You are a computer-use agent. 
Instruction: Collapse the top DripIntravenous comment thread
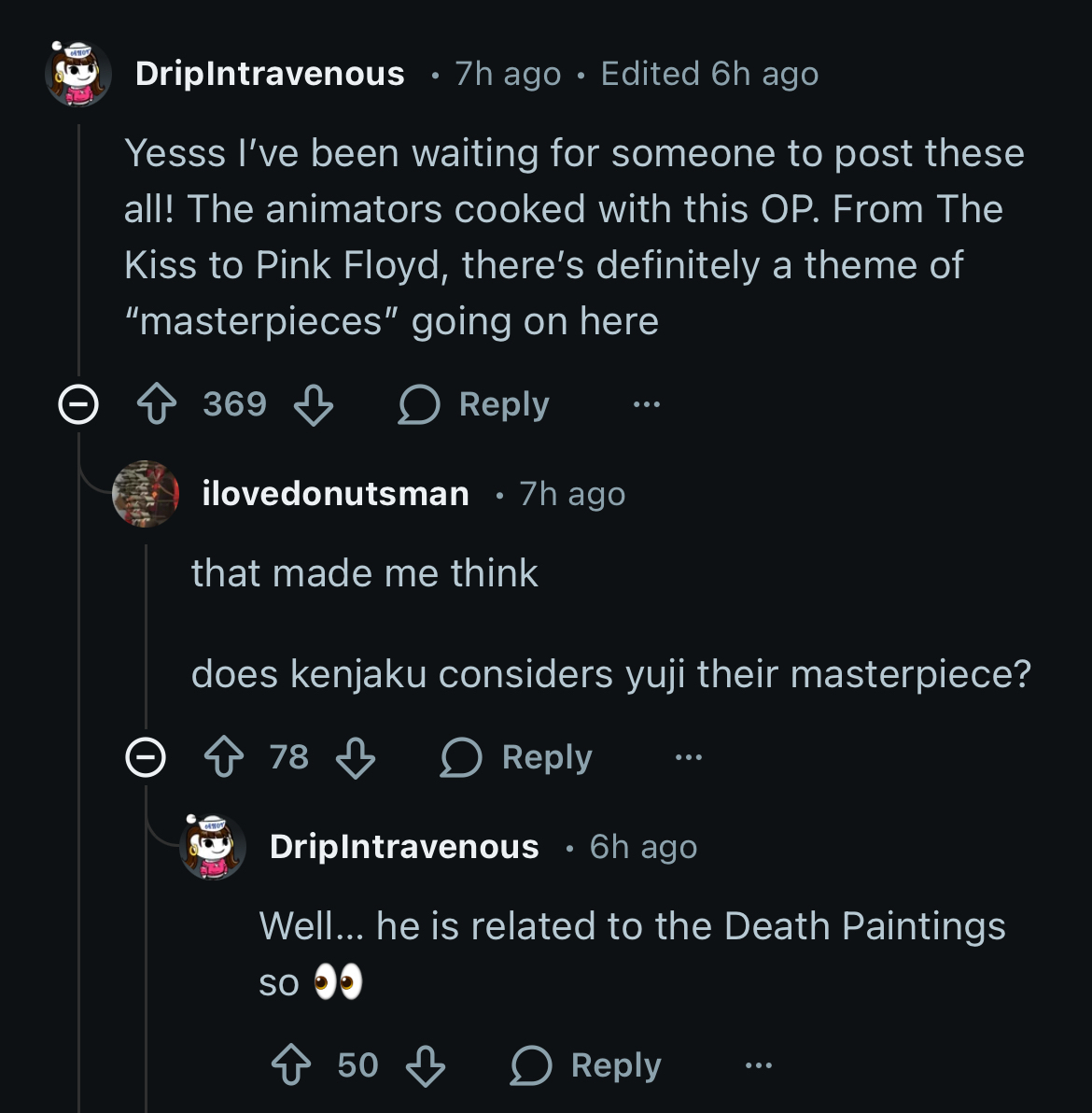78,405
